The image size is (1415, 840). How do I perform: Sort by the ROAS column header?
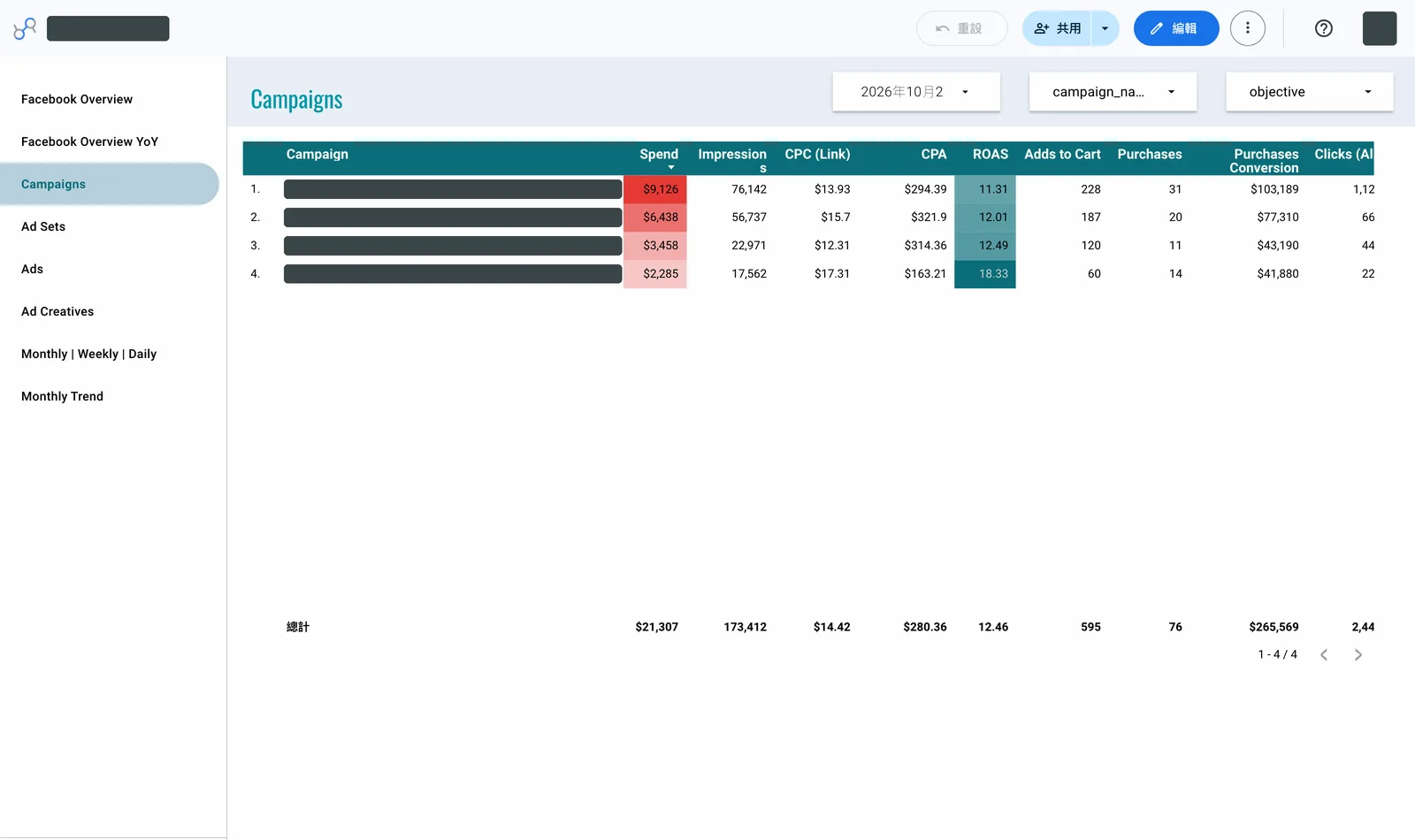(990, 155)
